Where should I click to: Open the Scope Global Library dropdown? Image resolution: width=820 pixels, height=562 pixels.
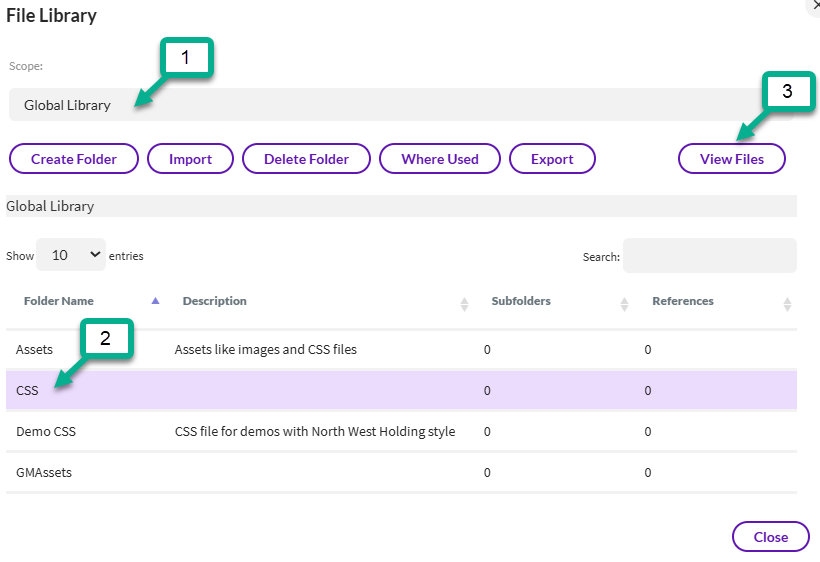[x=400, y=105]
